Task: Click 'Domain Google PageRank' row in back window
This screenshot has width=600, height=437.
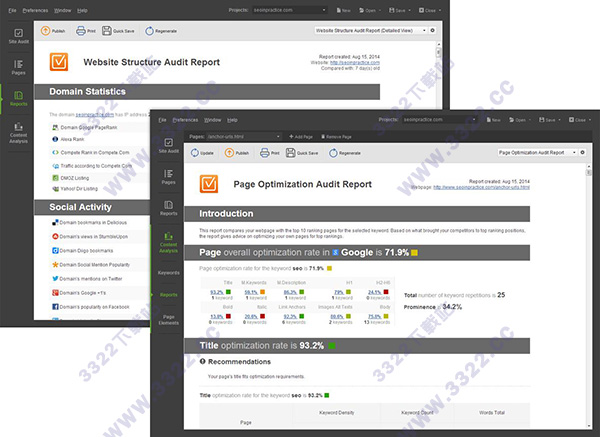Action: pos(88,127)
